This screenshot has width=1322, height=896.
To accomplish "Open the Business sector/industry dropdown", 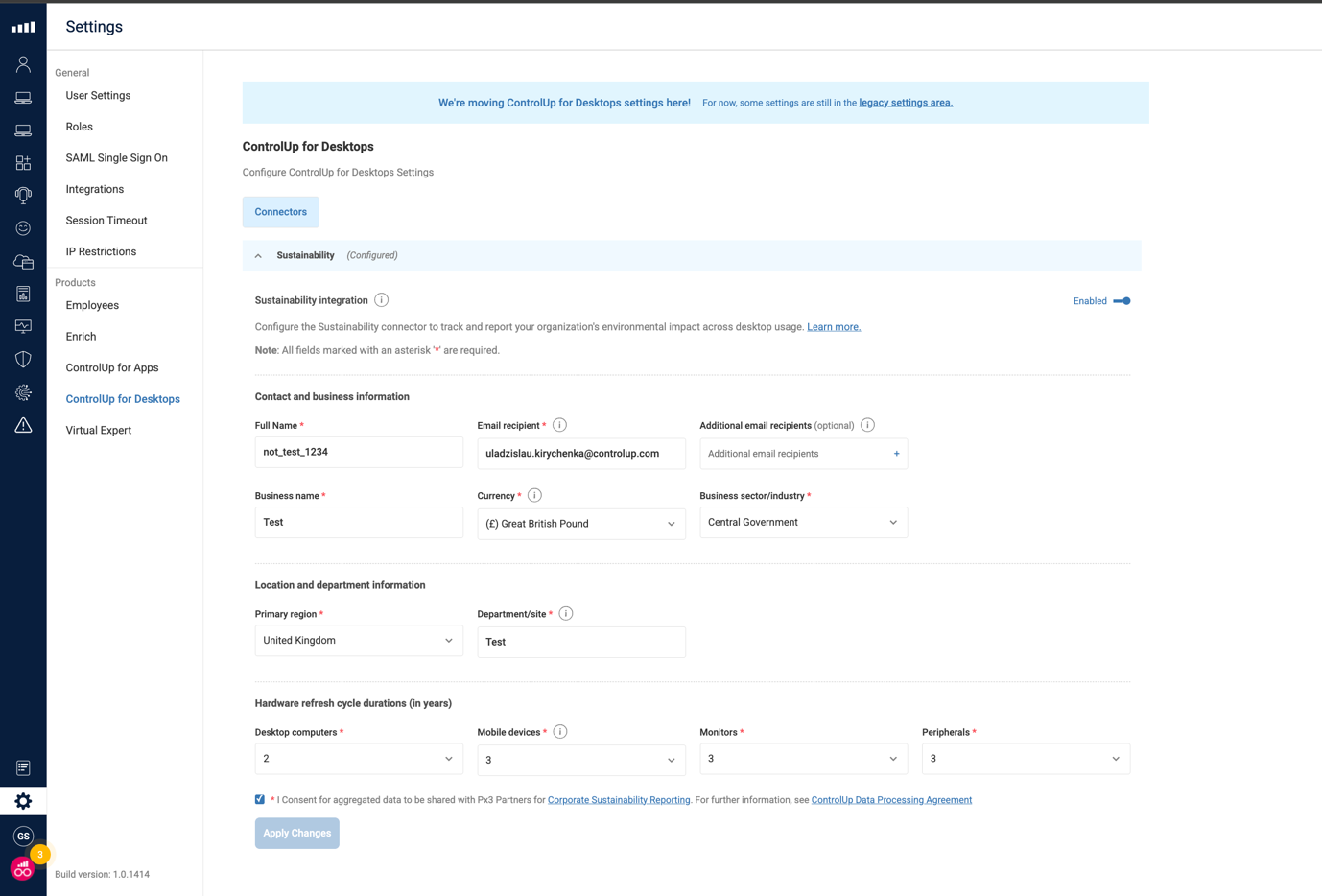I will [804, 523].
